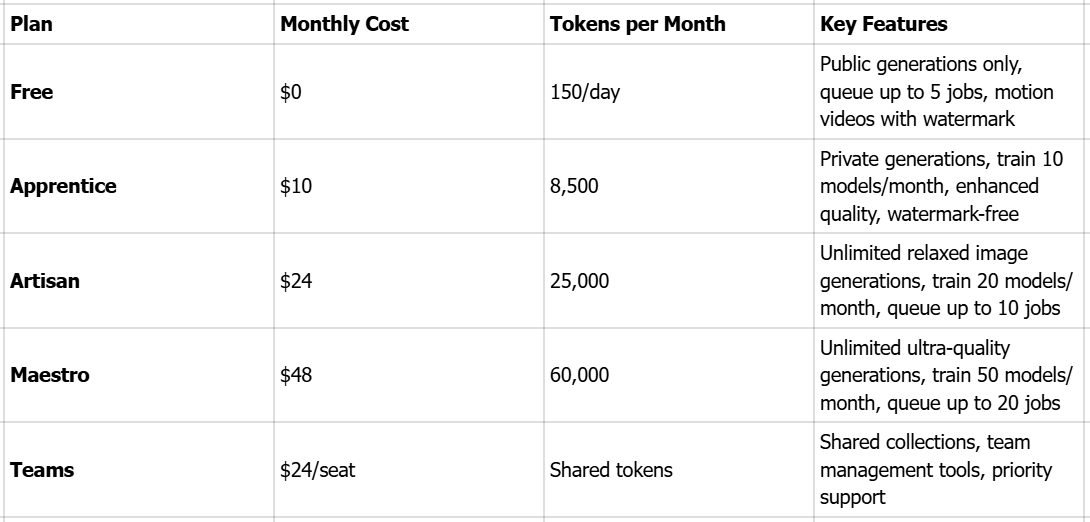Image resolution: width=1090 pixels, height=522 pixels.
Task: Click the Tokens per Month header
Action: click(678, 24)
